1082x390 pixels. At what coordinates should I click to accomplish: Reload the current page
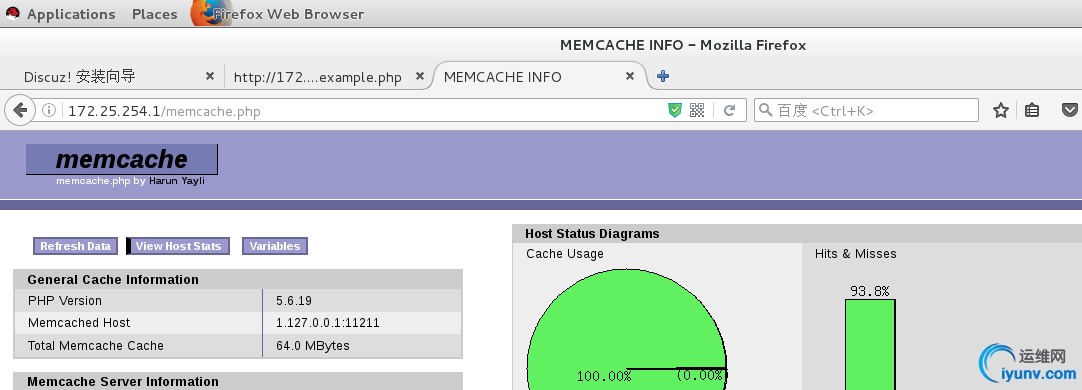click(x=729, y=110)
